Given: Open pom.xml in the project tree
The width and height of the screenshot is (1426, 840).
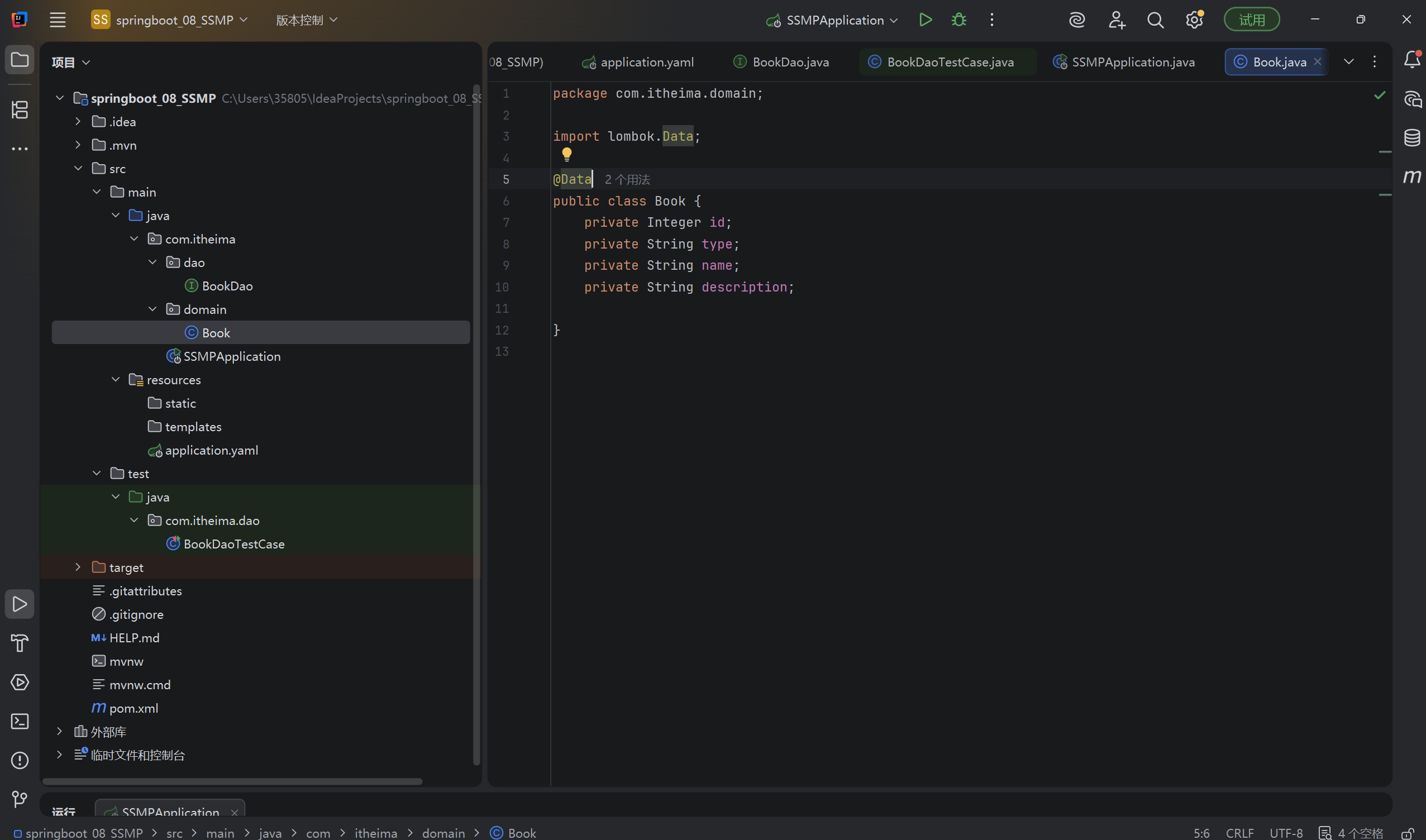Looking at the screenshot, I should pyautogui.click(x=133, y=708).
